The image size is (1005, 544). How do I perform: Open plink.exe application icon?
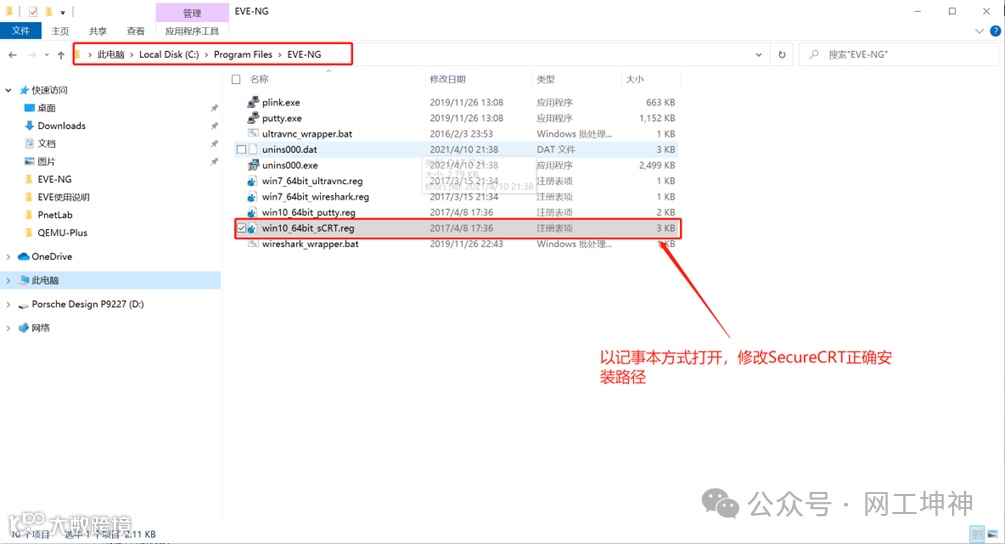253,102
